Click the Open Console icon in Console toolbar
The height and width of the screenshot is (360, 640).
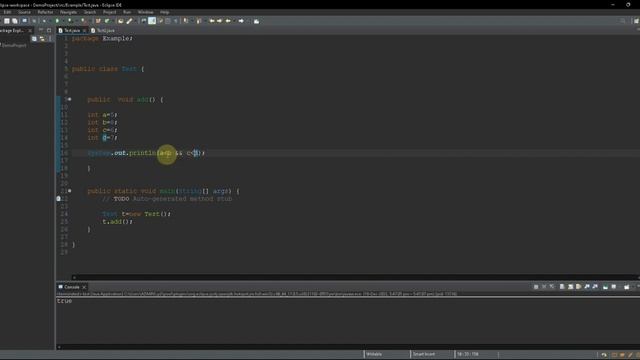pos(627,287)
